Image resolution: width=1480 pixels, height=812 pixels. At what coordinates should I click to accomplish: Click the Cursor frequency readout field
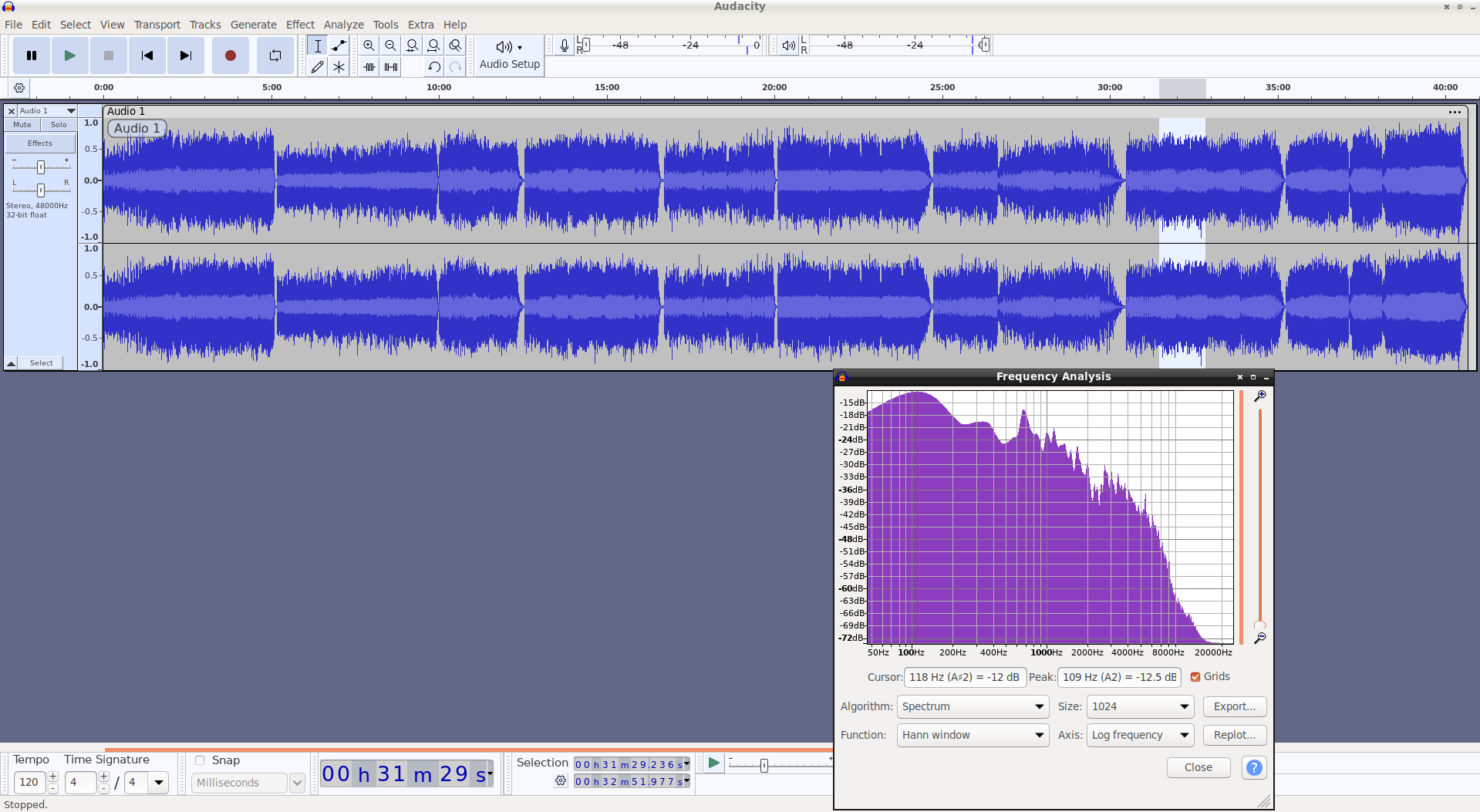click(x=965, y=677)
